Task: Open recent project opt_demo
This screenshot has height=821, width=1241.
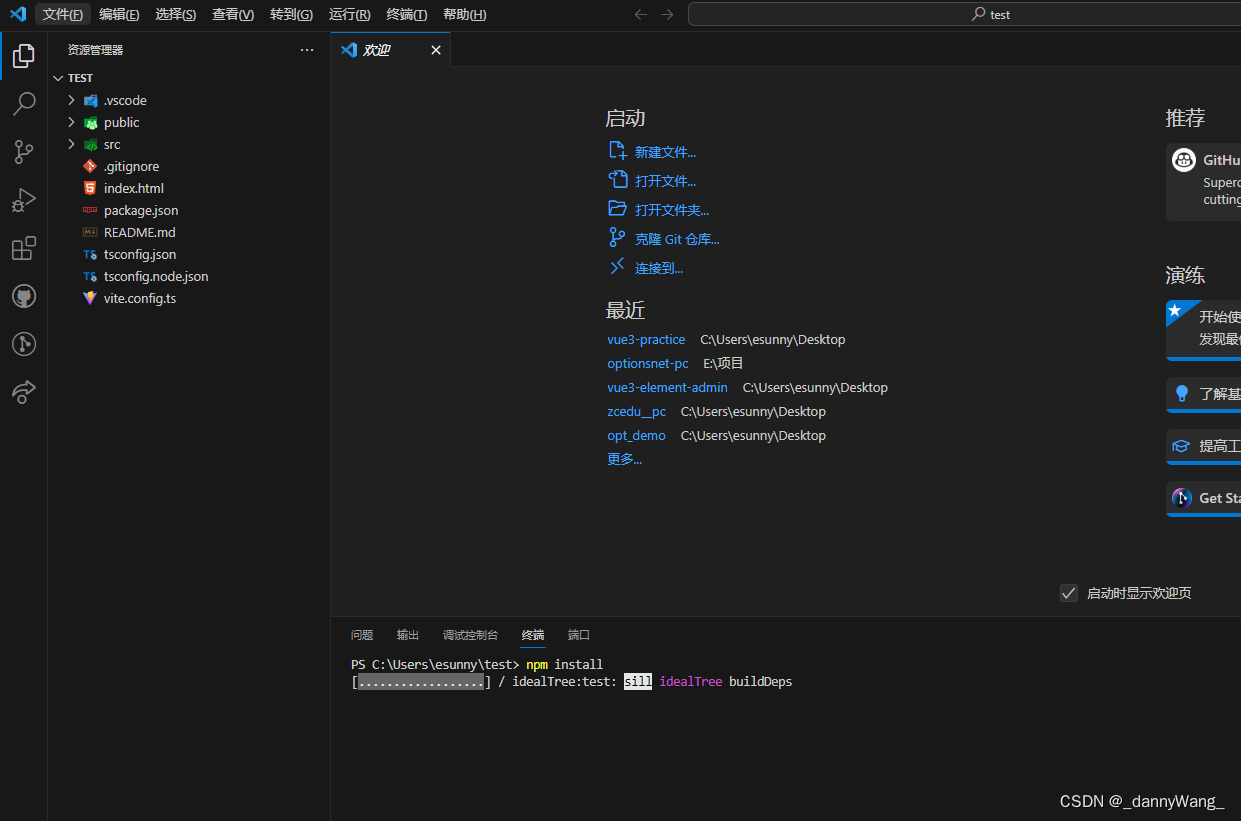Action: pos(636,435)
